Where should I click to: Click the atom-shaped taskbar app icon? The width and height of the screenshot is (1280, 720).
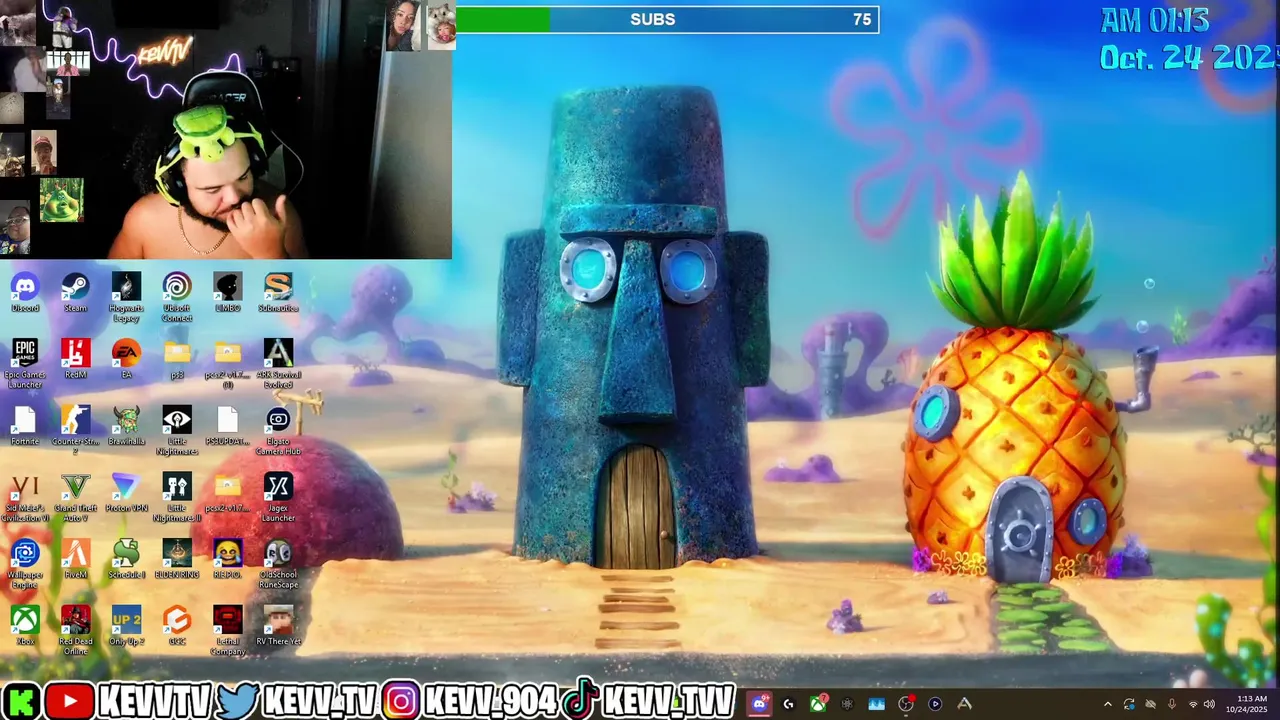coord(847,704)
